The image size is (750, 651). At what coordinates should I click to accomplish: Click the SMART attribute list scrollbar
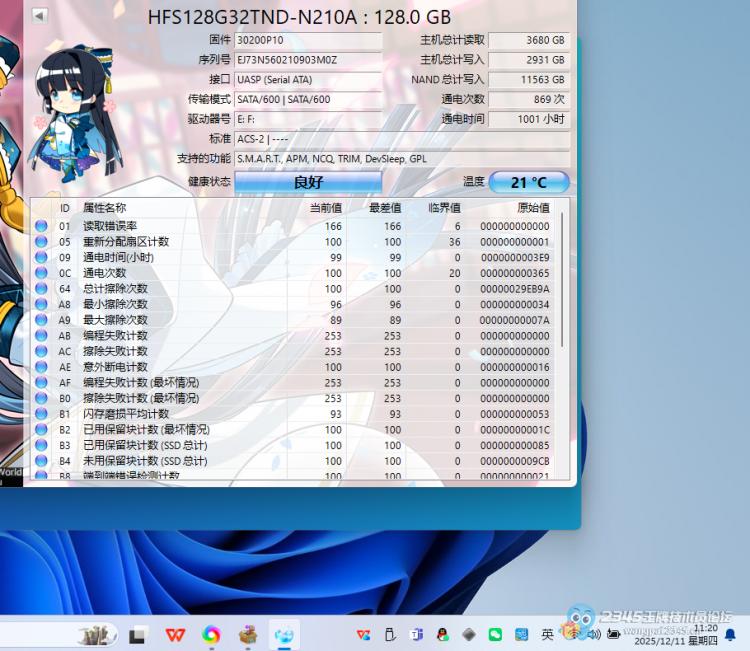coord(561,280)
